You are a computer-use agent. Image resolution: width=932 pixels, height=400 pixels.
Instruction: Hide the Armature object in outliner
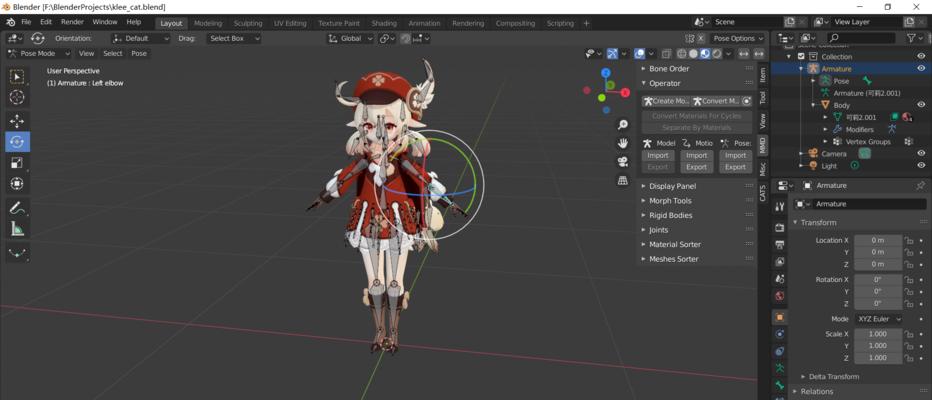(921, 68)
